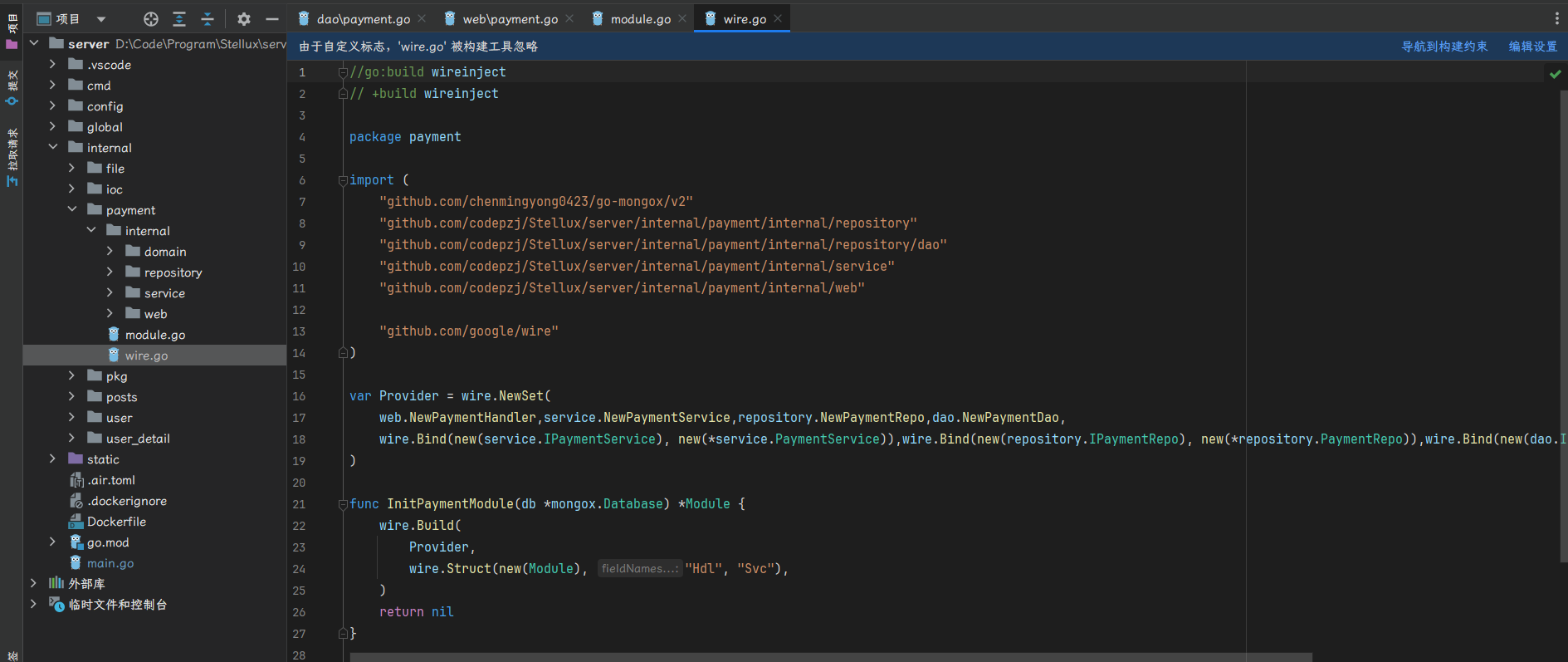Expand the cmd folder
The width and height of the screenshot is (1568, 662).
53,85
